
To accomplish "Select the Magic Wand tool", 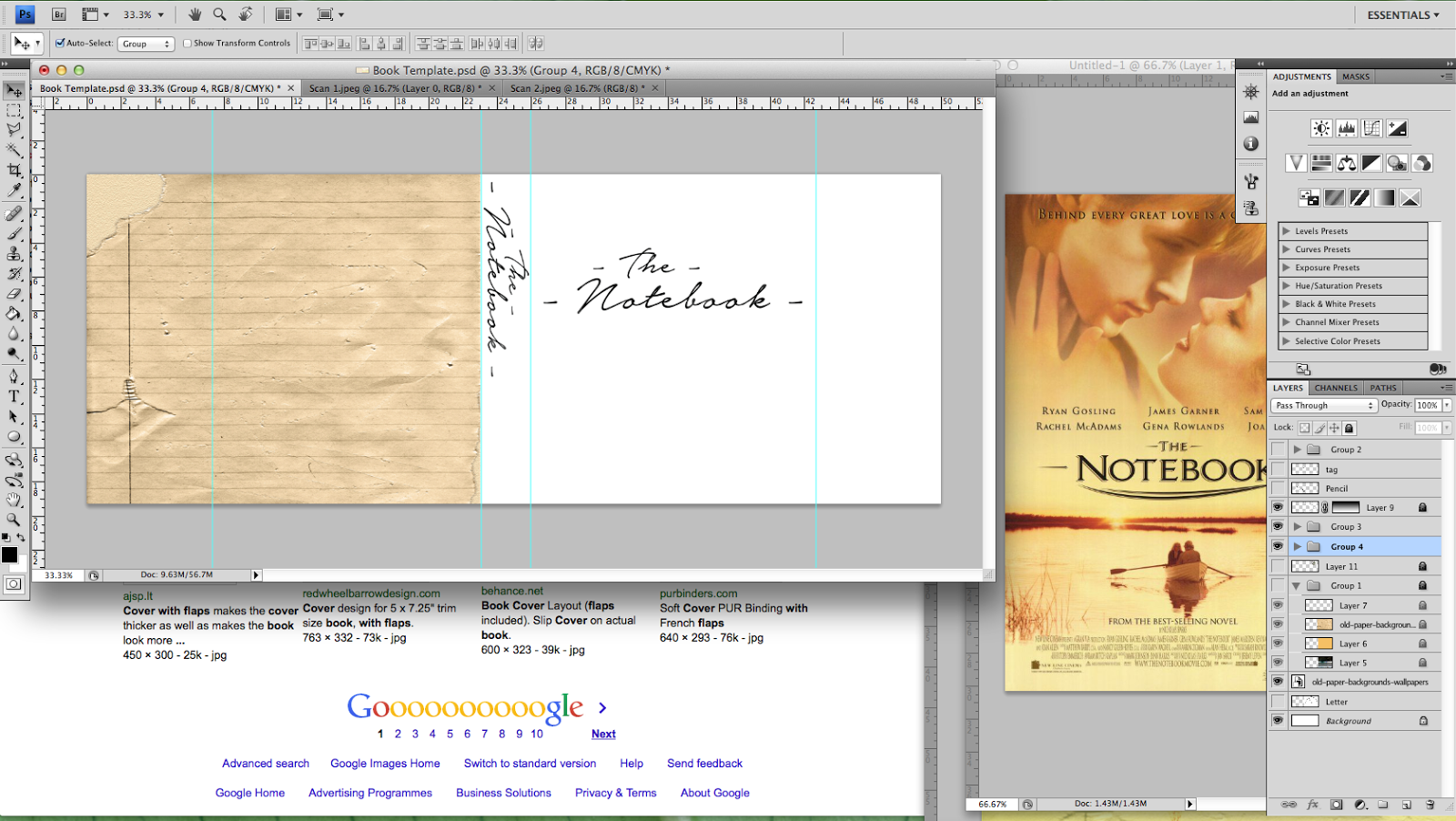I will click(14, 150).
